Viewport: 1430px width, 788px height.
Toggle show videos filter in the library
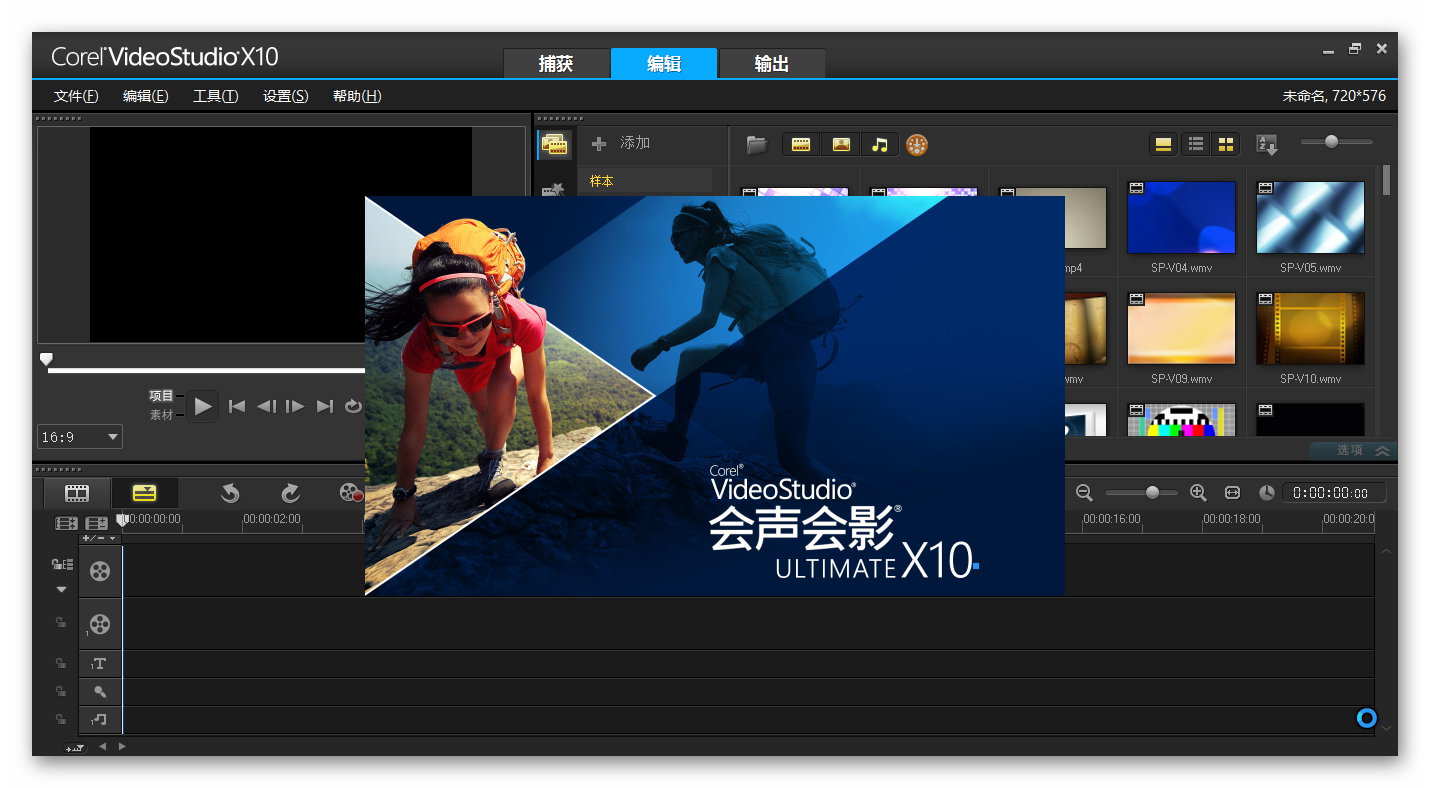click(x=800, y=145)
